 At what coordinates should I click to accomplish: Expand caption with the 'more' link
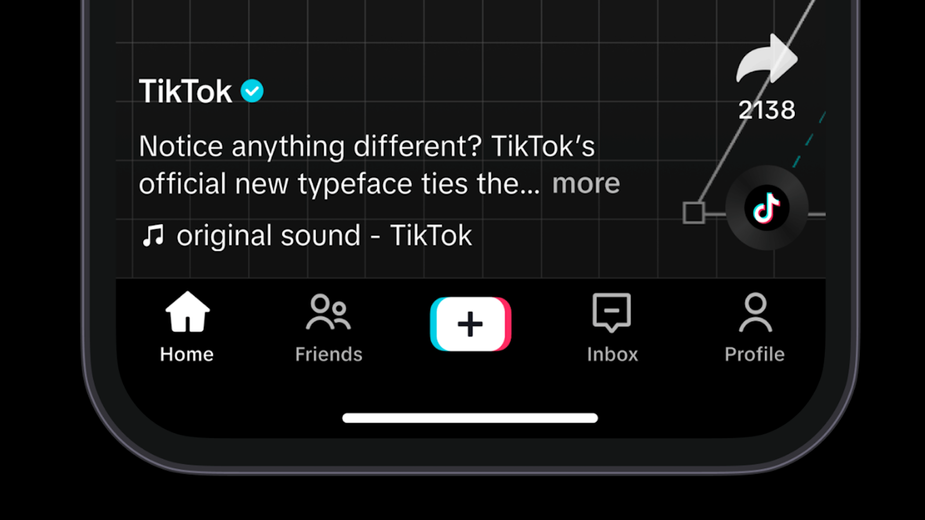pos(586,184)
